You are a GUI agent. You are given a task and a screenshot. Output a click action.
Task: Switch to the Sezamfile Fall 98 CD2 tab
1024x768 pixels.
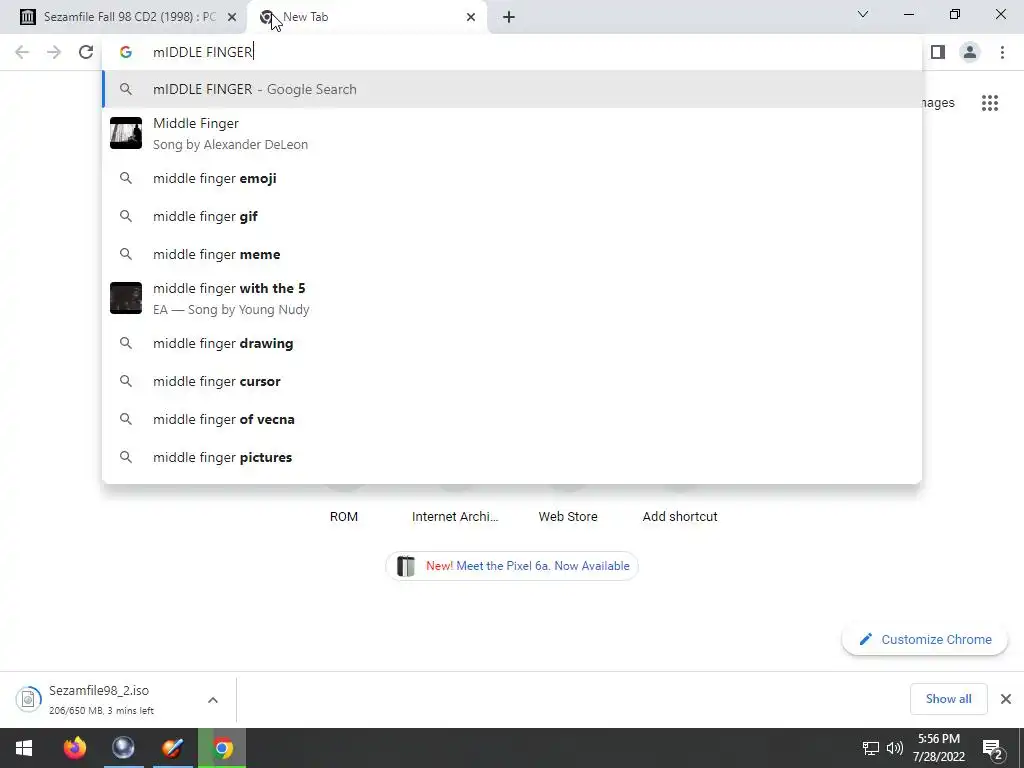(123, 17)
